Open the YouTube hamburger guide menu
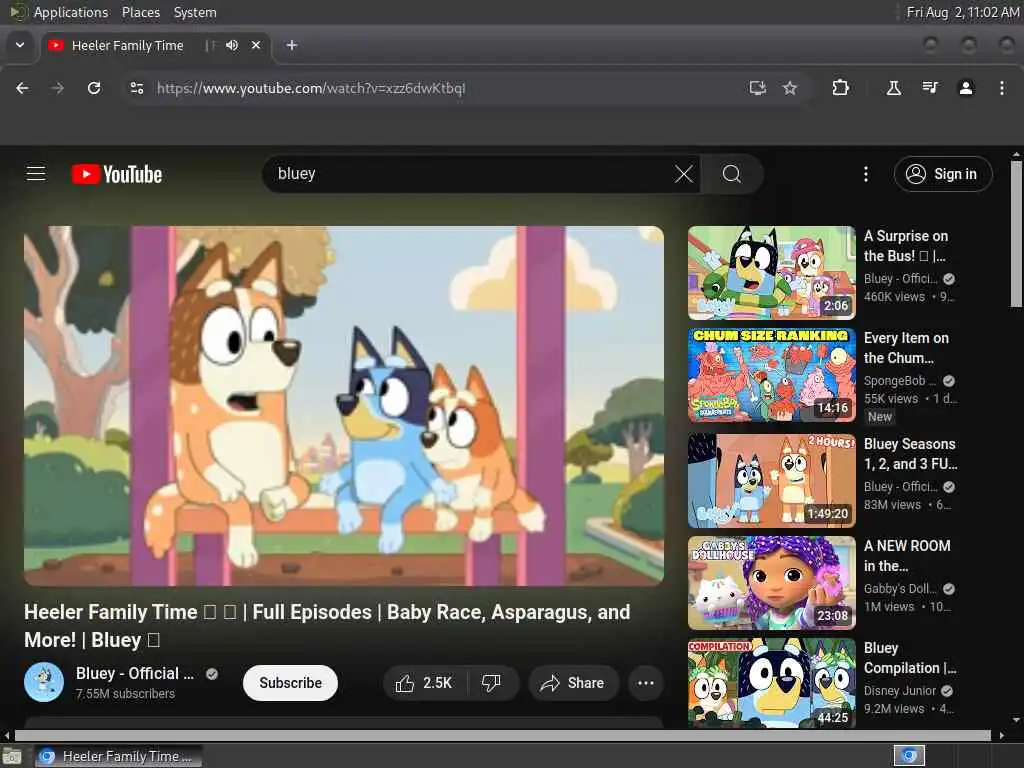This screenshot has height=768, width=1024. pos(36,174)
